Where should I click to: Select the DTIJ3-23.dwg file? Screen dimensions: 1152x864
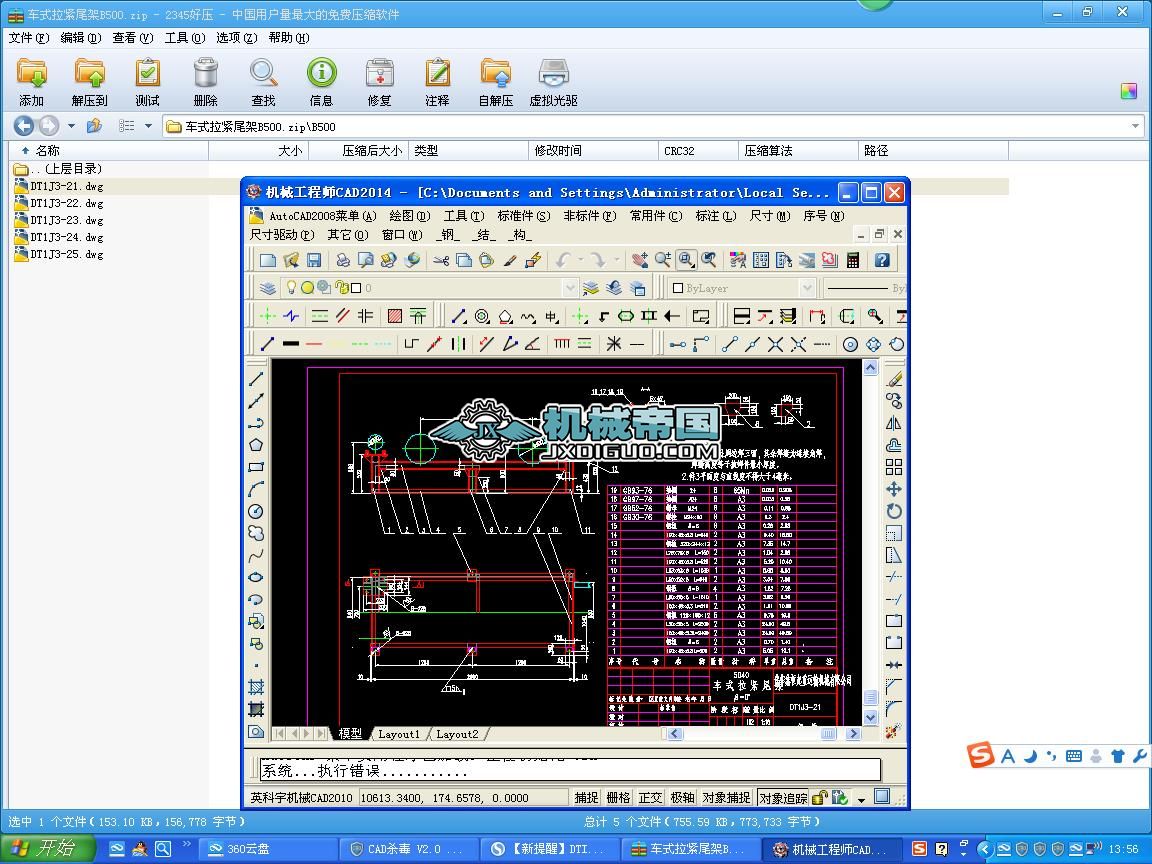[66, 220]
